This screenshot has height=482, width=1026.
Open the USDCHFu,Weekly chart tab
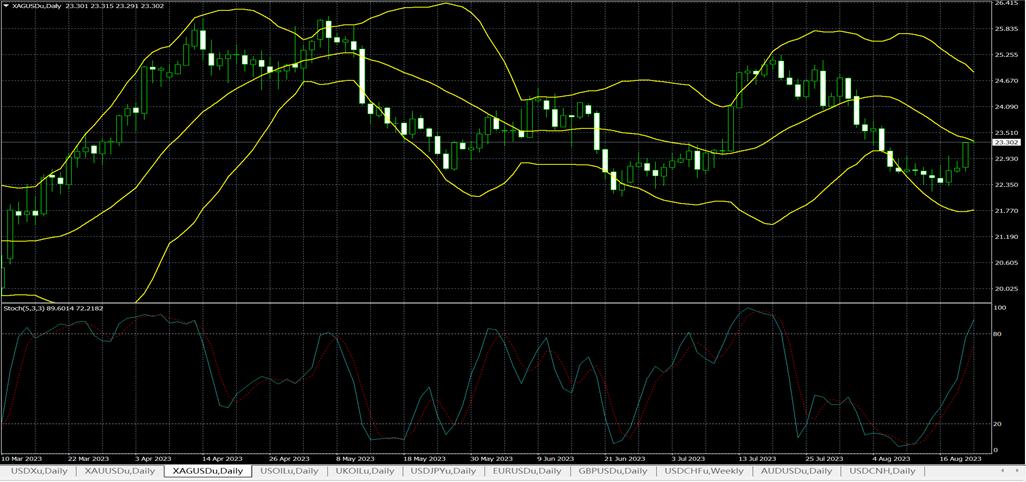(704, 470)
